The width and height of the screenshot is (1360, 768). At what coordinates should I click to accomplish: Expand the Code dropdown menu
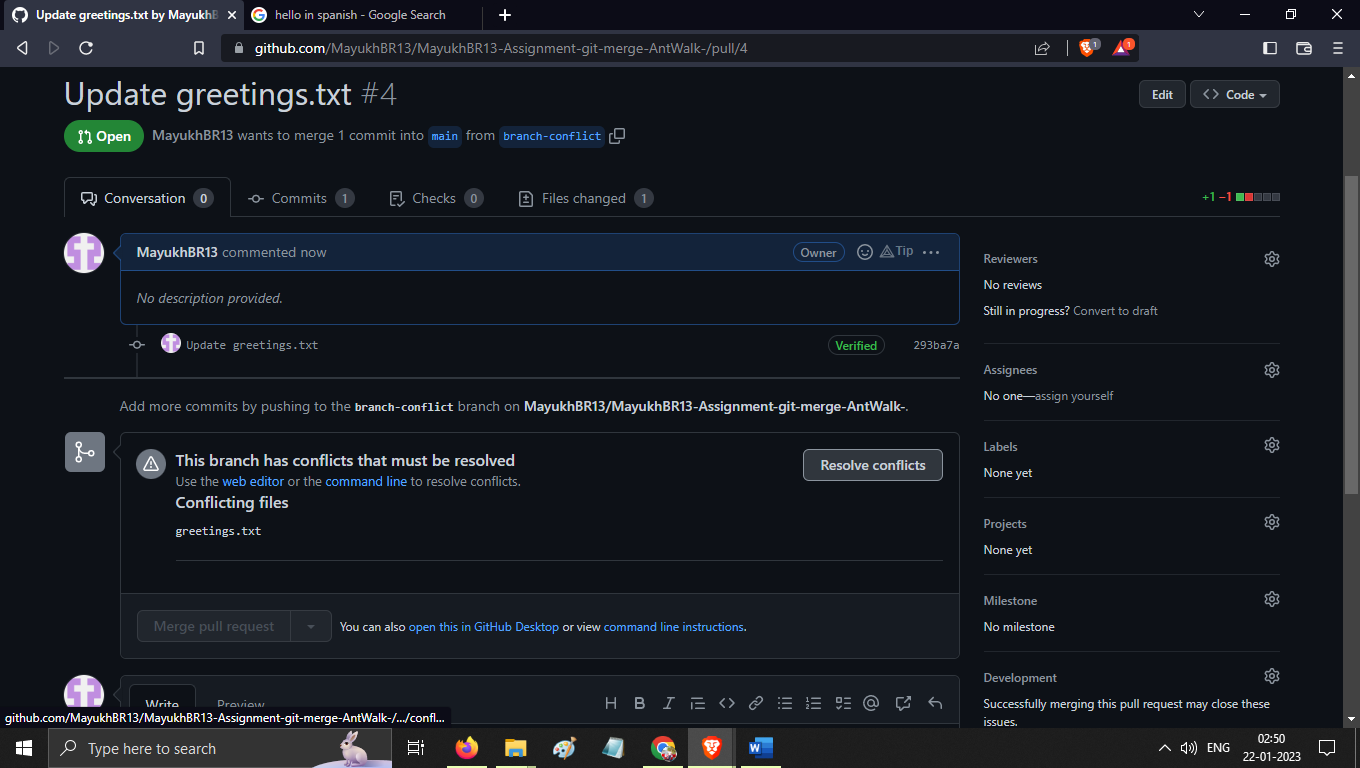tap(1234, 94)
